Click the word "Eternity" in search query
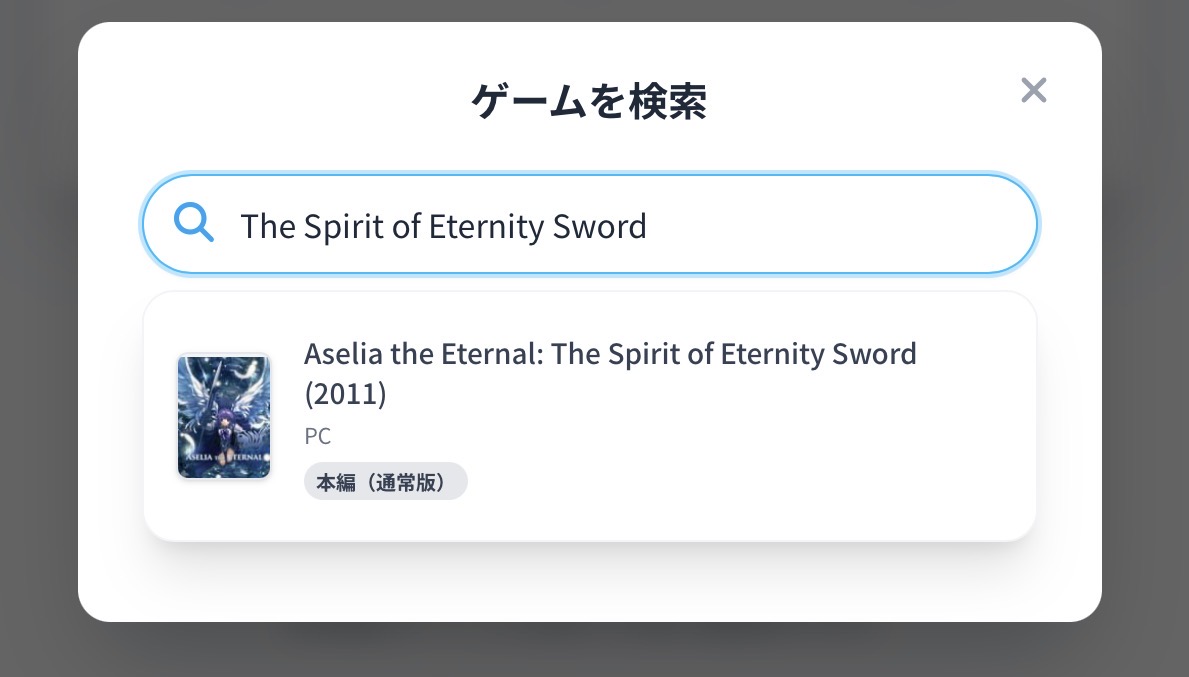1189x677 pixels. pos(488,226)
